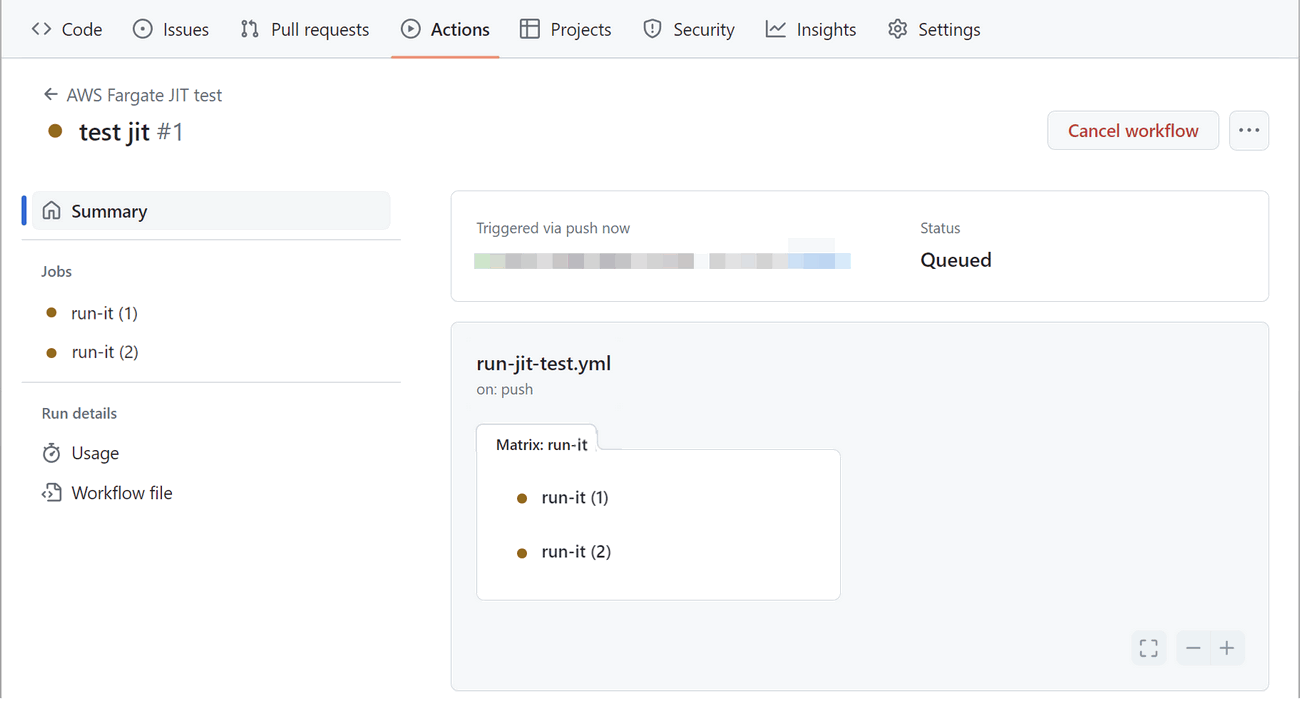This screenshot has height=704, width=1300.
Task: Switch to the Projects tab
Action: (566, 29)
